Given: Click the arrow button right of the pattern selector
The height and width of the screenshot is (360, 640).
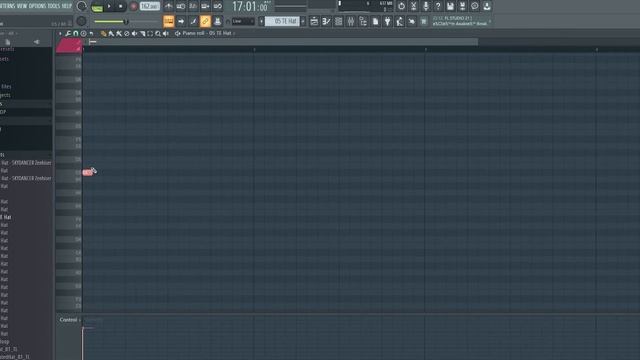Looking at the screenshot, I should [x=303, y=21].
